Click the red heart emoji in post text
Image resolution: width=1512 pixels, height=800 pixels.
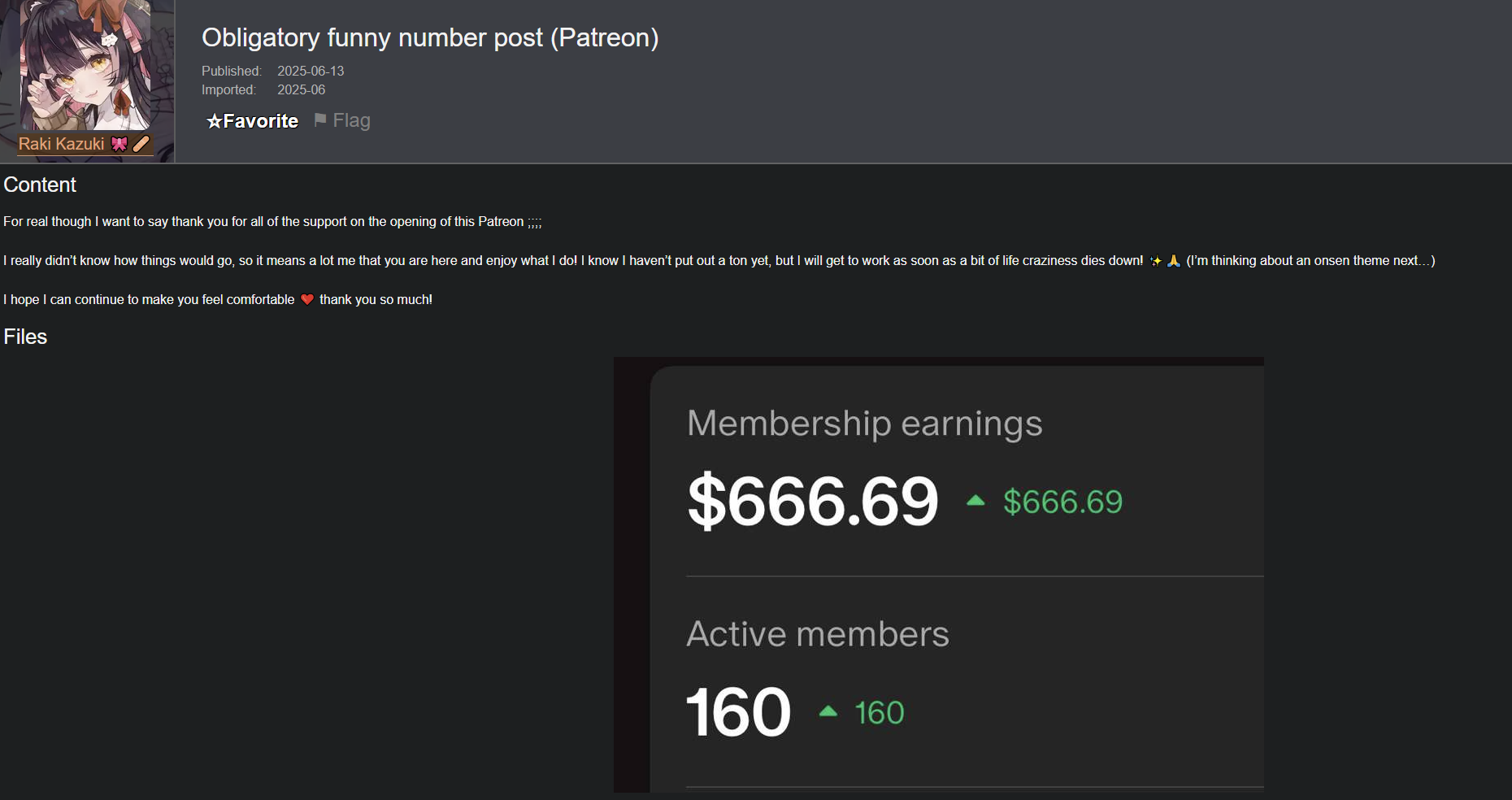(307, 299)
